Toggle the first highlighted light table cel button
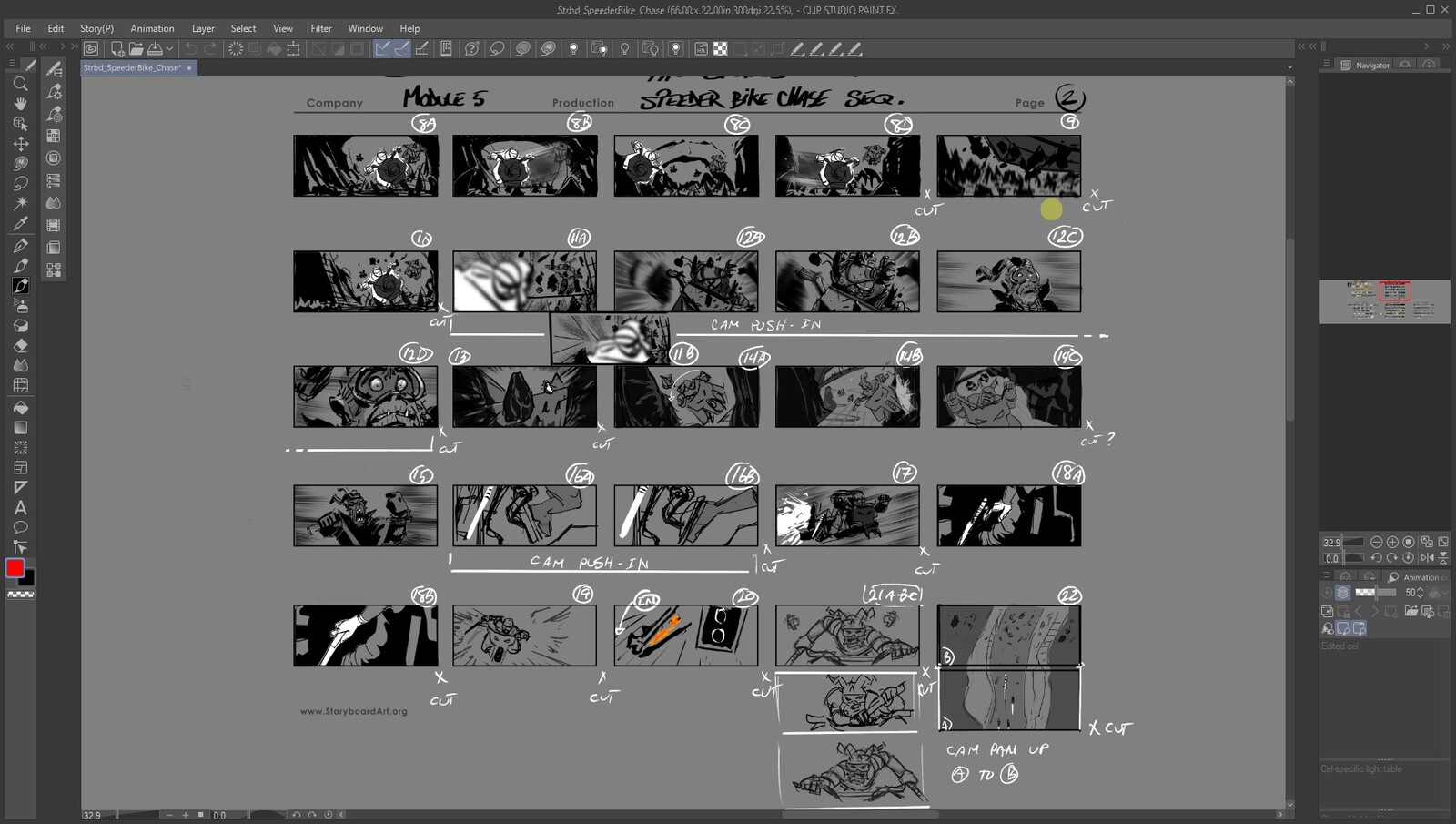Screen dimensions: 1456x824 point(1343,628)
